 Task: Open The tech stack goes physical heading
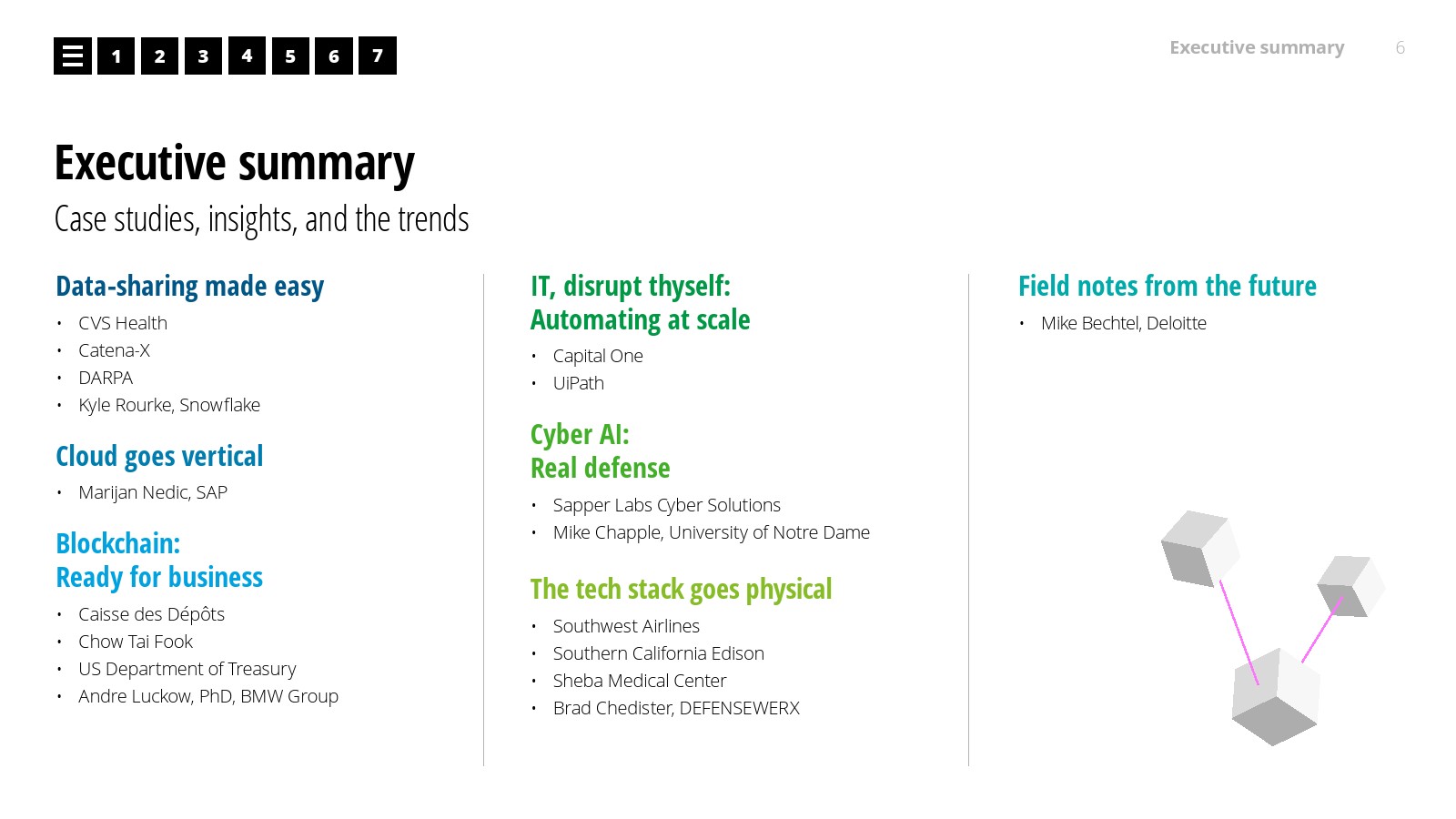(x=681, y=590)
